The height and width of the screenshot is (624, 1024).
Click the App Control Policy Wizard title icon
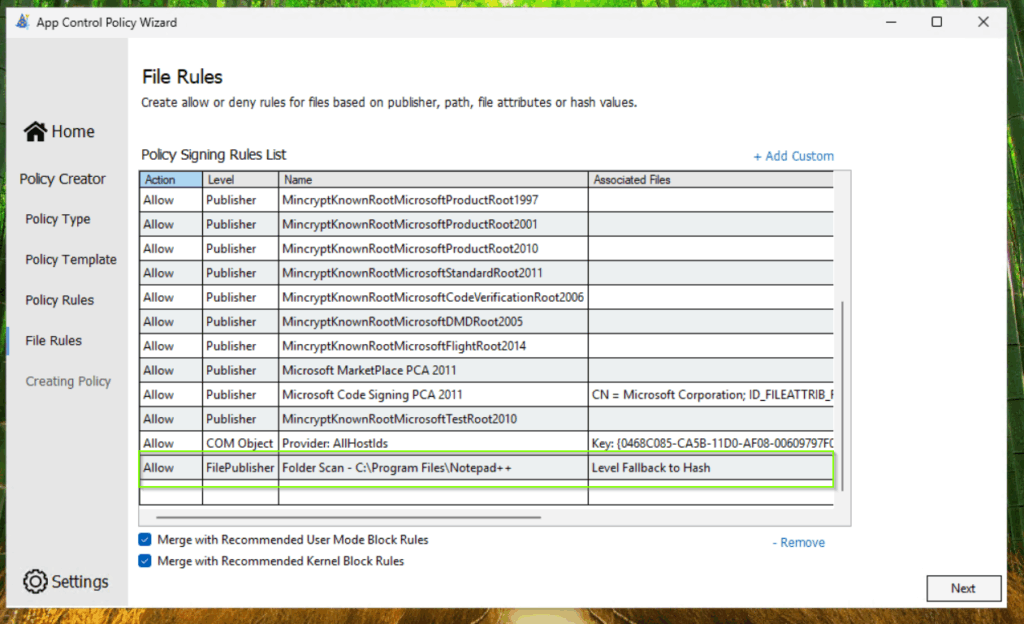click(x=22, y=22)
